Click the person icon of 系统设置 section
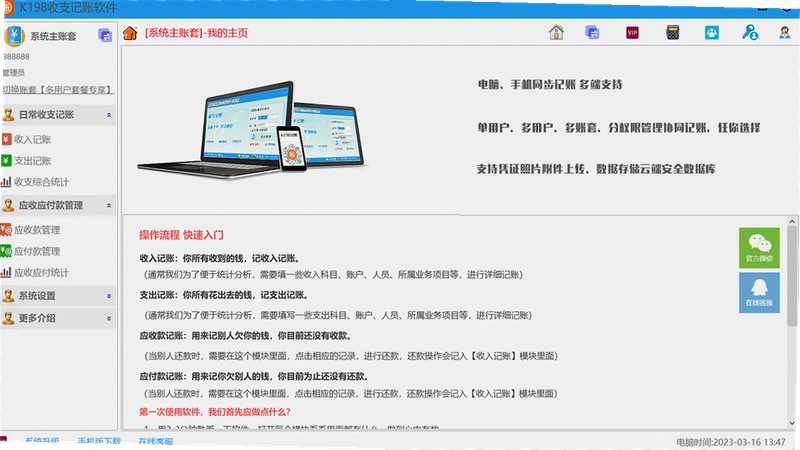Viewport: 800px width, 450px height. coord(8,295)
